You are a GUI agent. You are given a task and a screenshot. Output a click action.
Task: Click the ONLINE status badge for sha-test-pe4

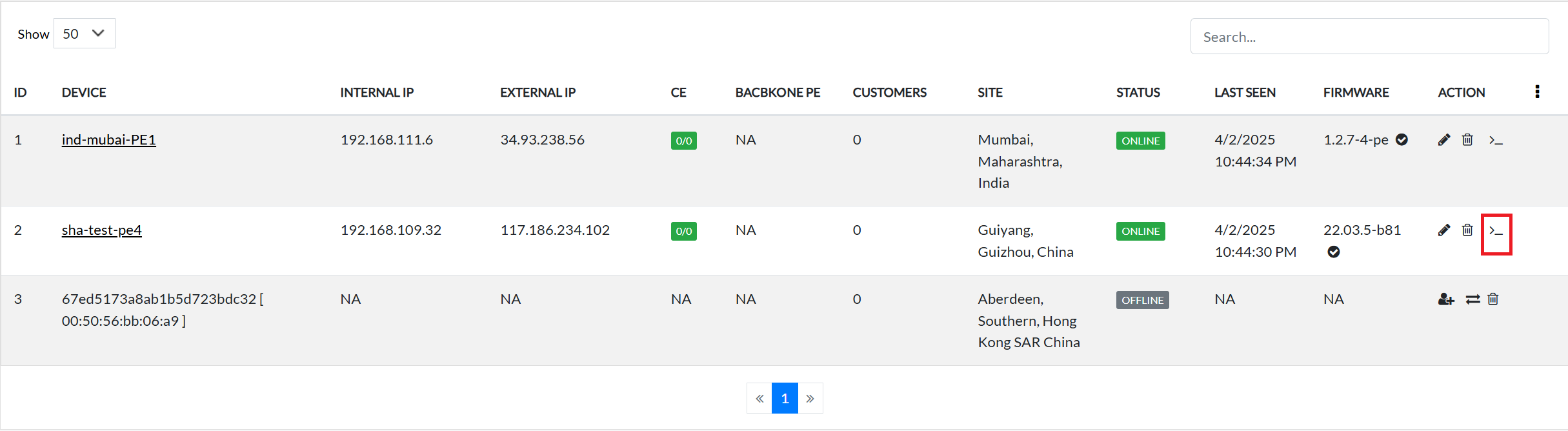[1140, 231]
